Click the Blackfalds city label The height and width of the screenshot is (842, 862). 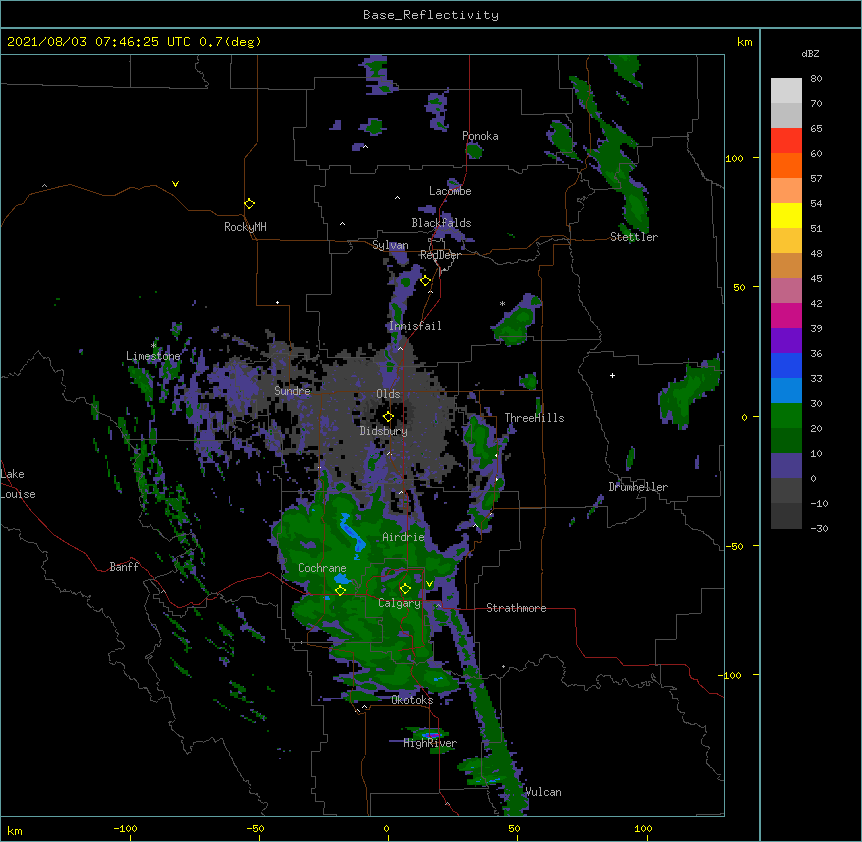tap(441, 223)
